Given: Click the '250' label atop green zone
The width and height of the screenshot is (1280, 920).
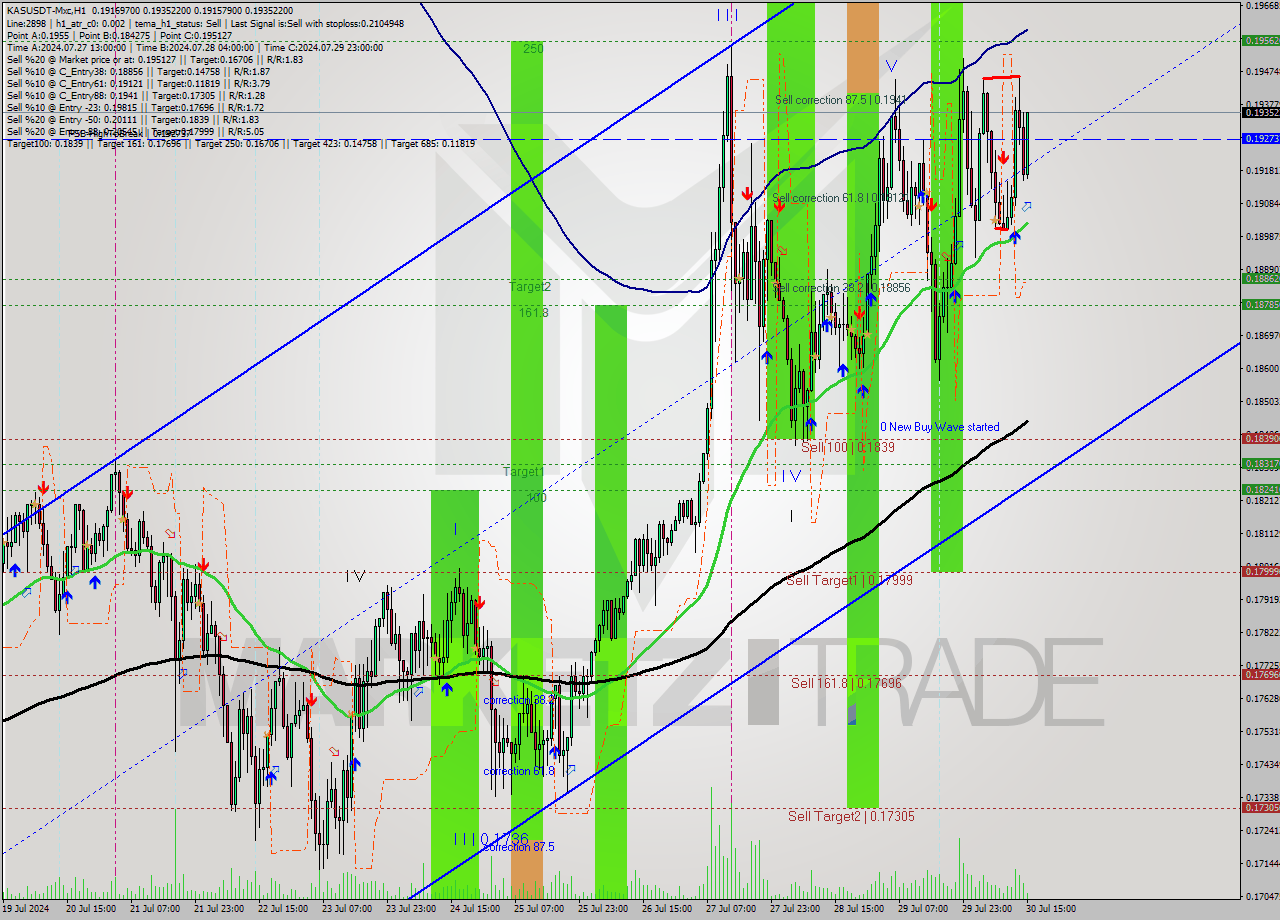Looking at the screenshot, I should click(x=532, y=48).
